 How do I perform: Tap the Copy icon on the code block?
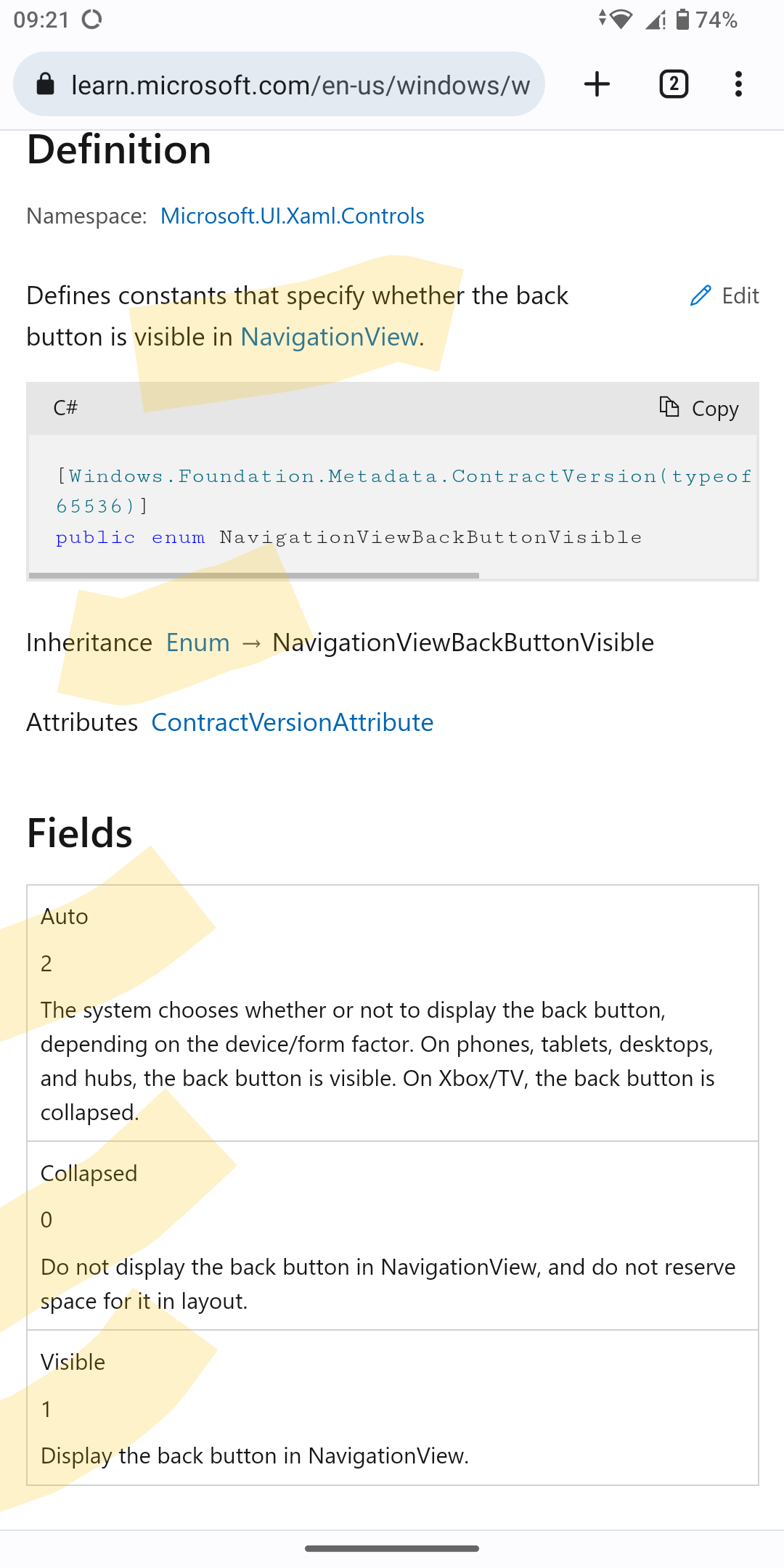click(x=668, y=408)
